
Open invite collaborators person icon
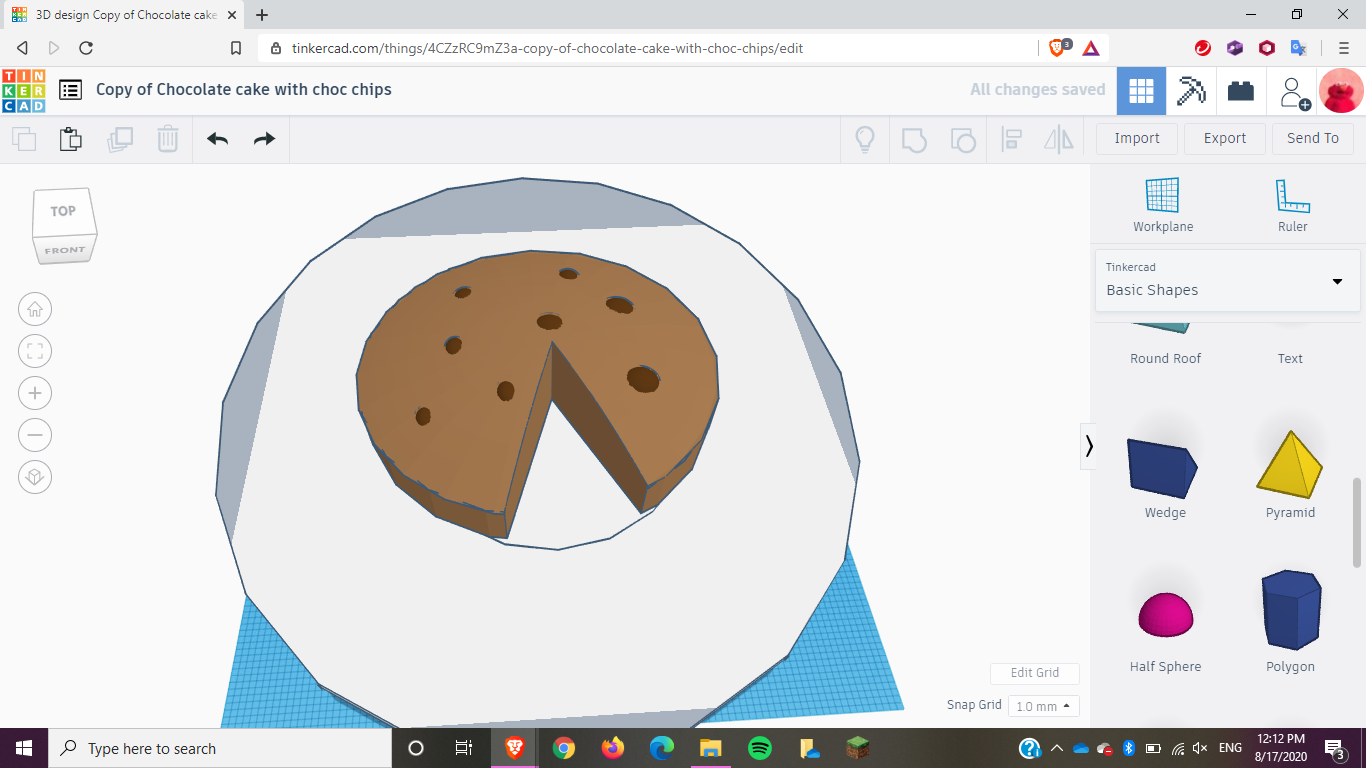1293,90
